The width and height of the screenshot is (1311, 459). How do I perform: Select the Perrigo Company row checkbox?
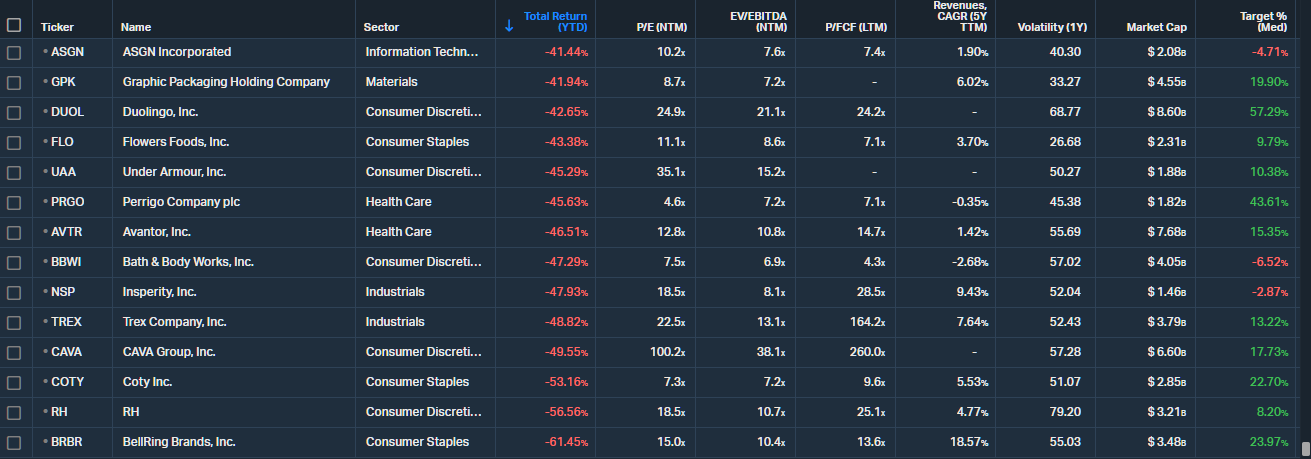tap(14, 202)
